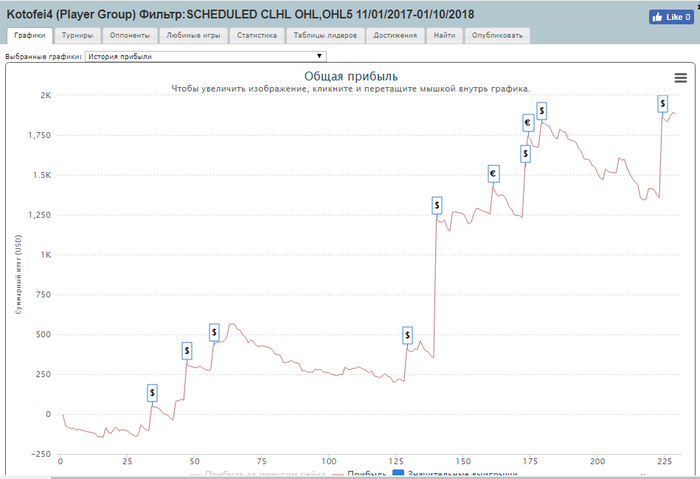
Task: Open the Опубликовать tab
Action: click(x=497, y=35)
